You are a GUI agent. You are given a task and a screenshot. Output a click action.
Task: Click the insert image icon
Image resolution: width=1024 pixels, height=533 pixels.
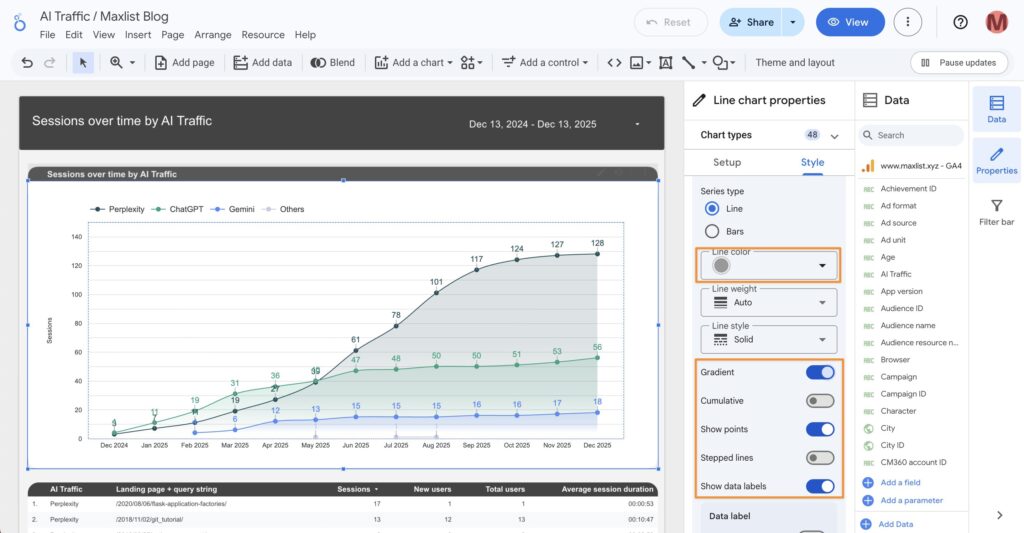tap(637, 63)
